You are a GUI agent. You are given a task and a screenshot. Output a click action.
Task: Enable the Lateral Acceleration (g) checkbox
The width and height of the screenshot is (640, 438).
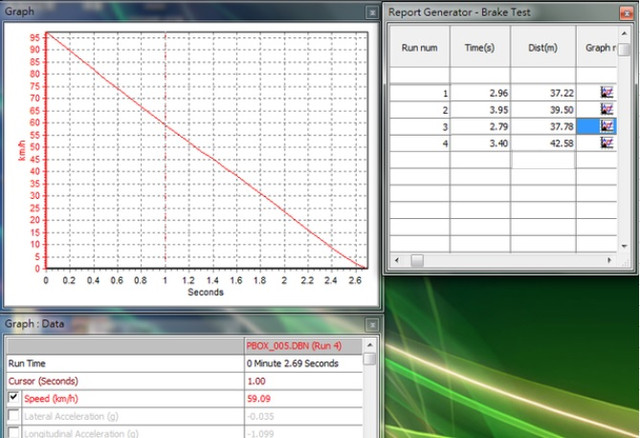13,416
